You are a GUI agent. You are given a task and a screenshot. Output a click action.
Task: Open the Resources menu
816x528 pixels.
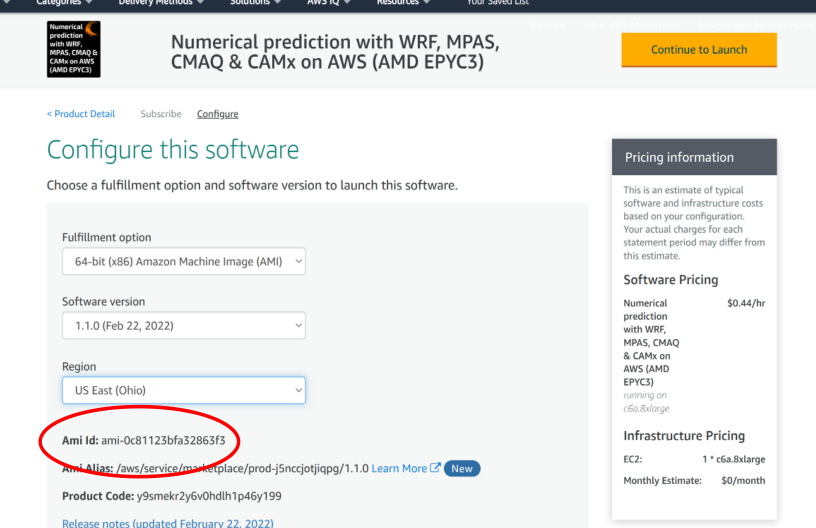click(403, 3)
